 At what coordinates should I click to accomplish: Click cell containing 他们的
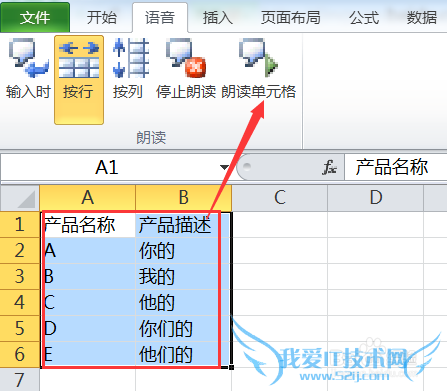pos(184,354)
